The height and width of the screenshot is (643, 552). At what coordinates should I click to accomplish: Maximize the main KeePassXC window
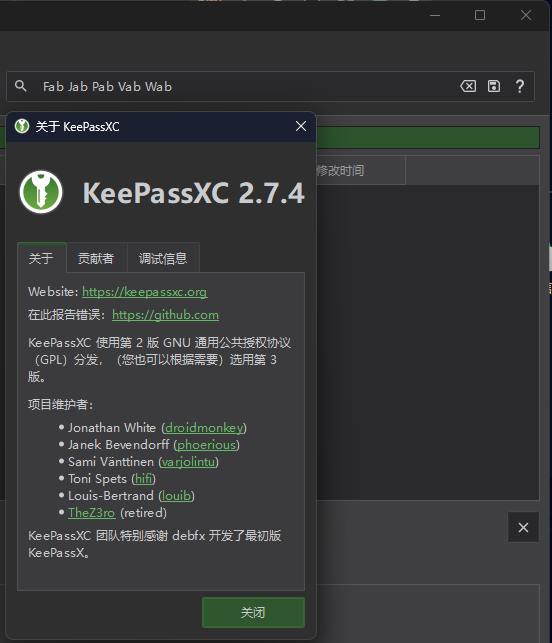tap(480, 16)
